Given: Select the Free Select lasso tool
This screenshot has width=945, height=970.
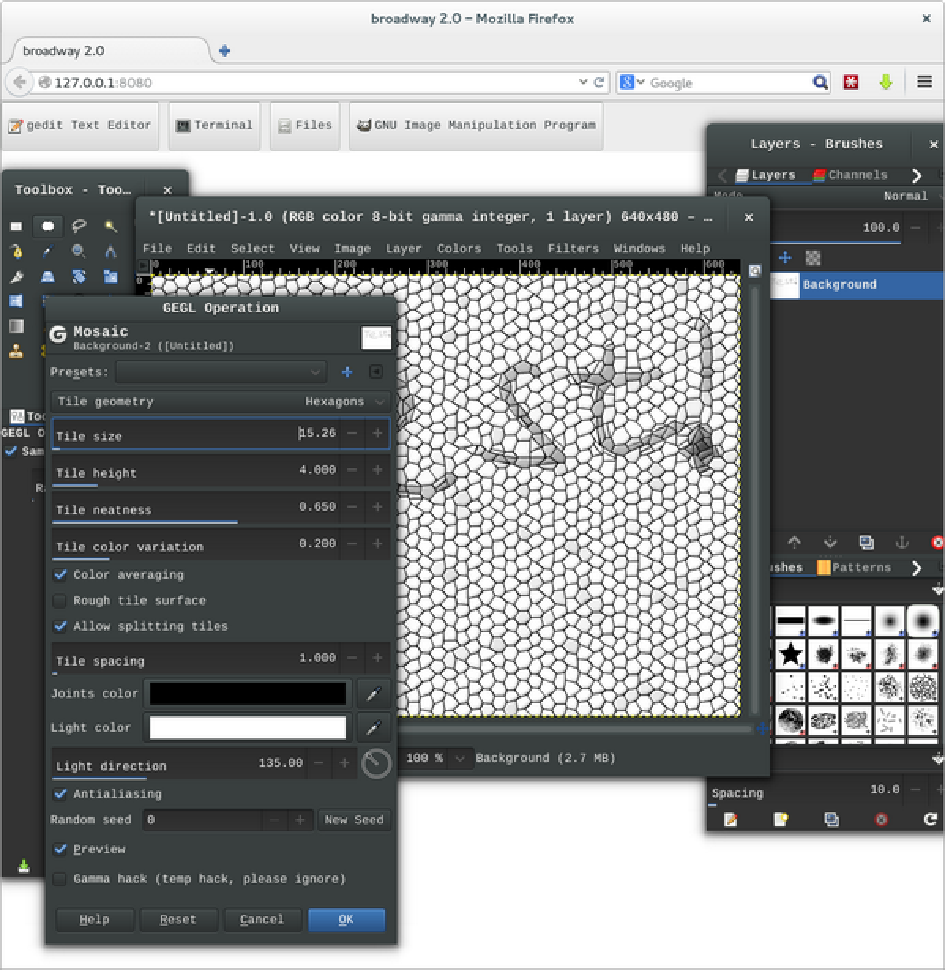Looking at the screenshot, I should pos(78,226).
